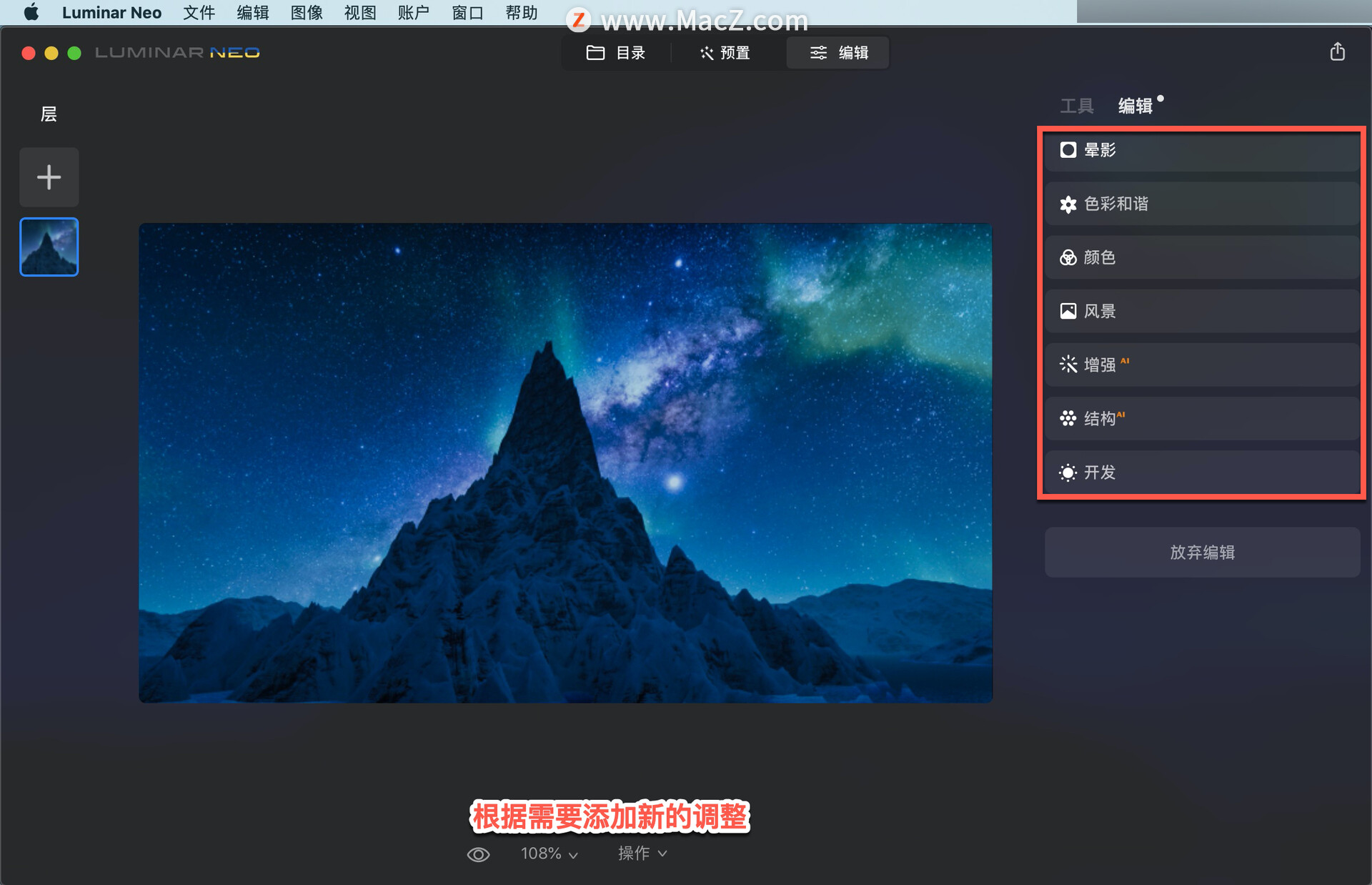The height and width of the screenshot is (885, 1372).
Task: Expand the 颜色 adjustment
Action: click(x=1202, y=257)
